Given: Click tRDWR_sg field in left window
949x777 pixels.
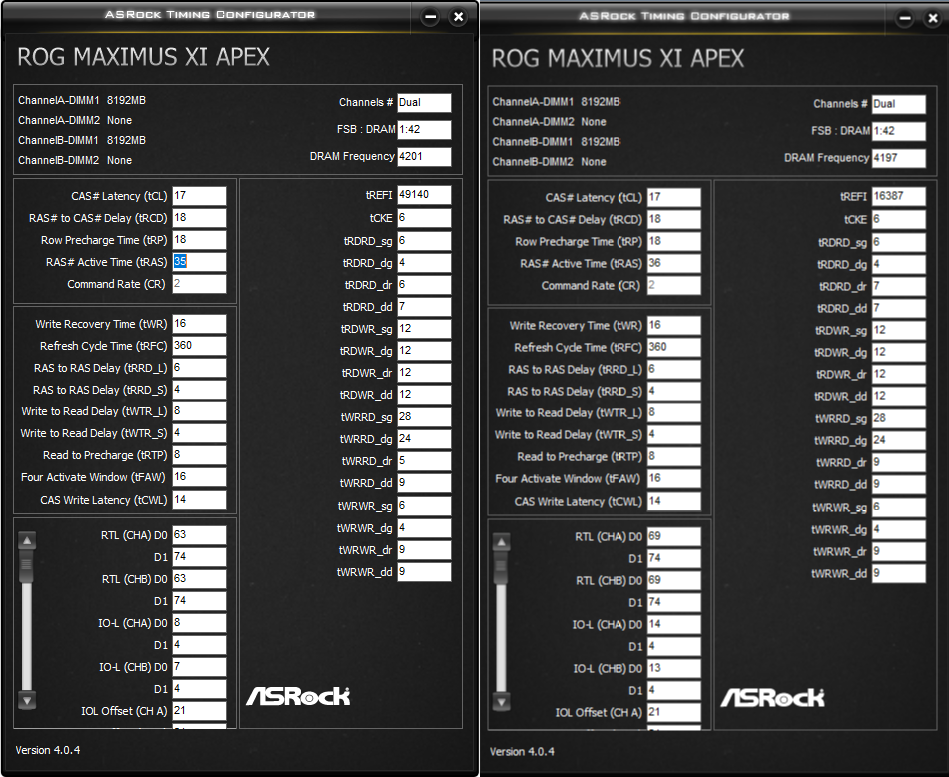Looking at the screenshot, I should click(x=424, y=329).
